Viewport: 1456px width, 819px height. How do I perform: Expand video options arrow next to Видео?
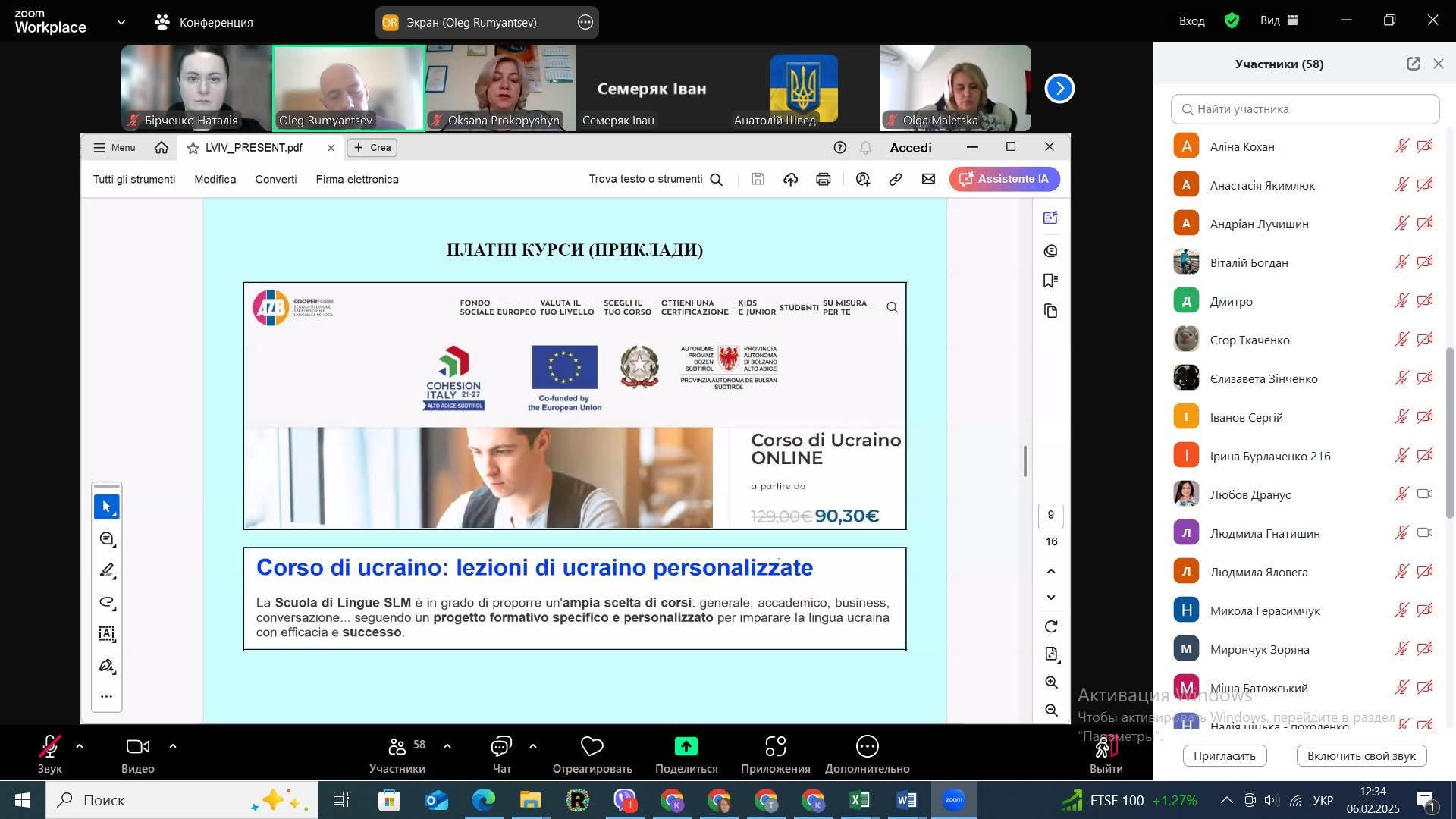pos(173,747)
